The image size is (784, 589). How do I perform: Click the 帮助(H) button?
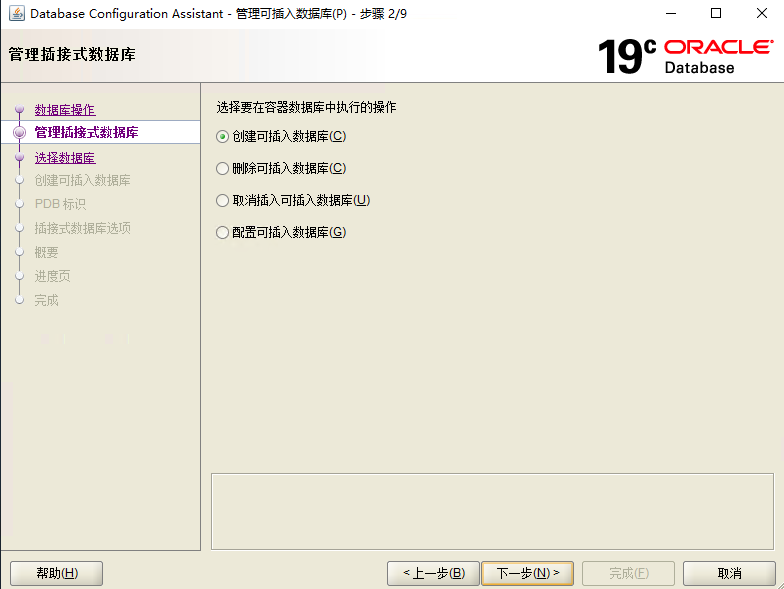click(x=56, y=573)
